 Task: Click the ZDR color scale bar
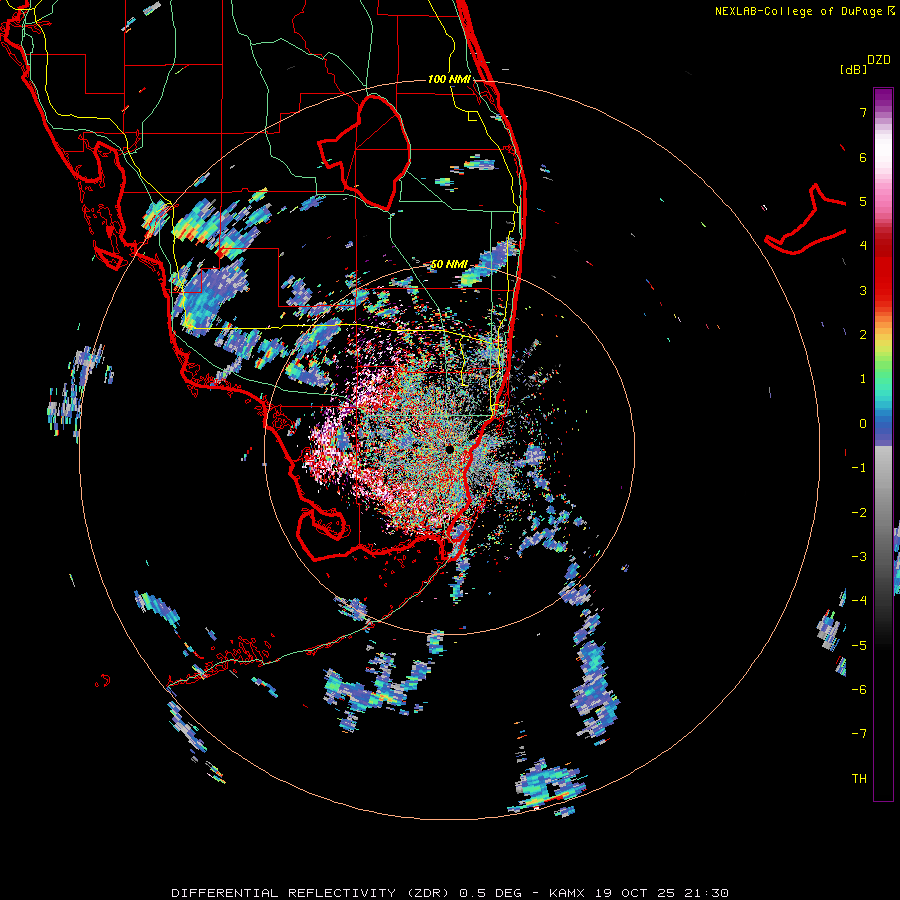click(883, 444)
